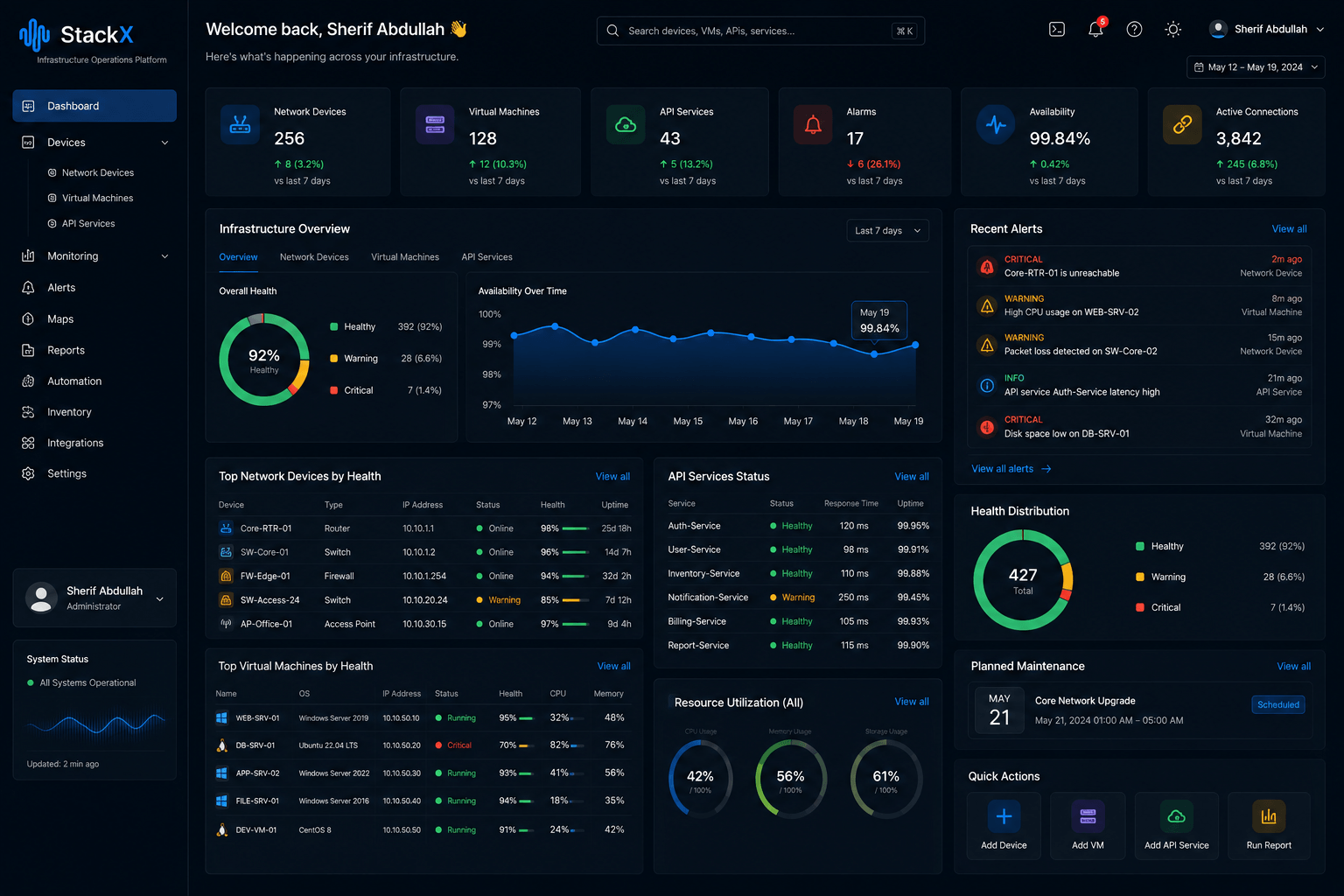The width and height of the screenshot is (1344, 896).
Task: Click the Add VM quick action icon
Action: tap(1088, 816)
